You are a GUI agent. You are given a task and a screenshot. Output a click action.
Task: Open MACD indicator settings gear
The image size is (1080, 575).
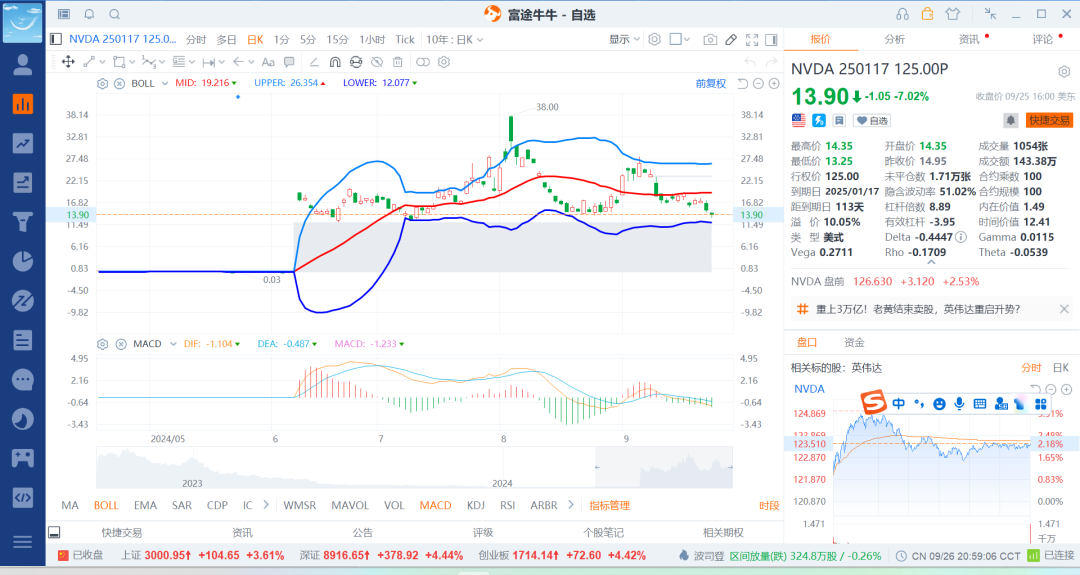coord(102,344)
